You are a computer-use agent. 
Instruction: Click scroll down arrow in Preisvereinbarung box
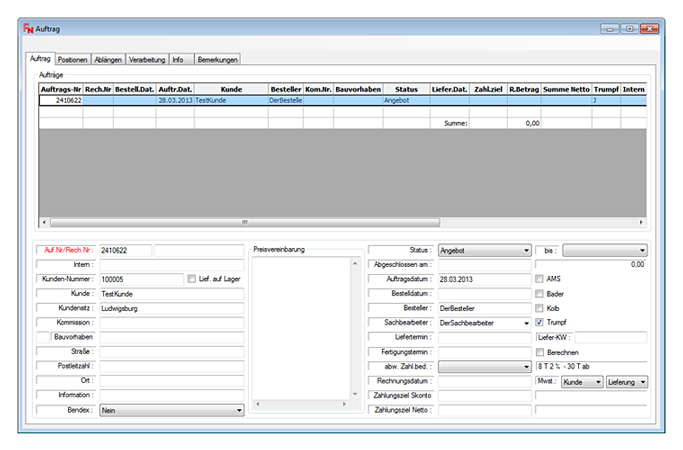click(355, 394)
